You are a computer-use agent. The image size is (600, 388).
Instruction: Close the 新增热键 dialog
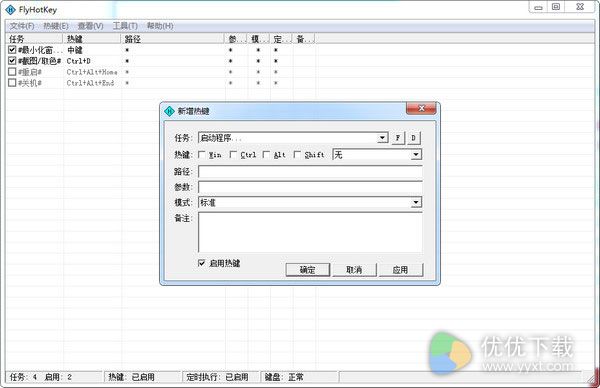(x=421, y=109)
